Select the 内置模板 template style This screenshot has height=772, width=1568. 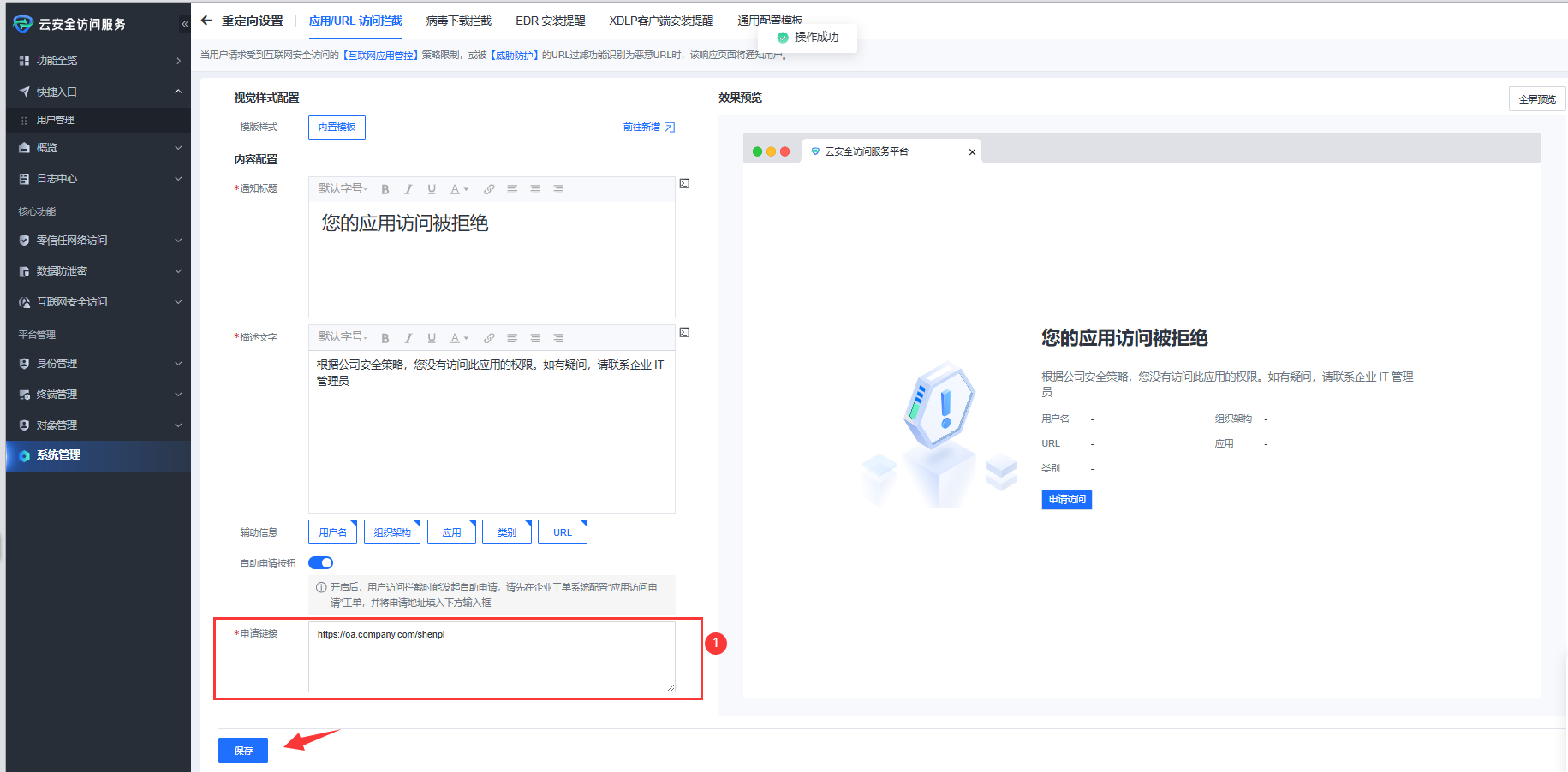[x=337, y=127]
